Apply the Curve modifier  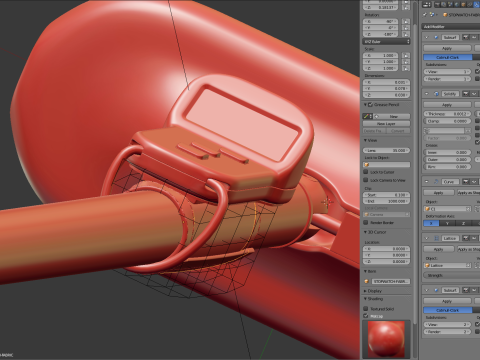(x=439, y=193)
